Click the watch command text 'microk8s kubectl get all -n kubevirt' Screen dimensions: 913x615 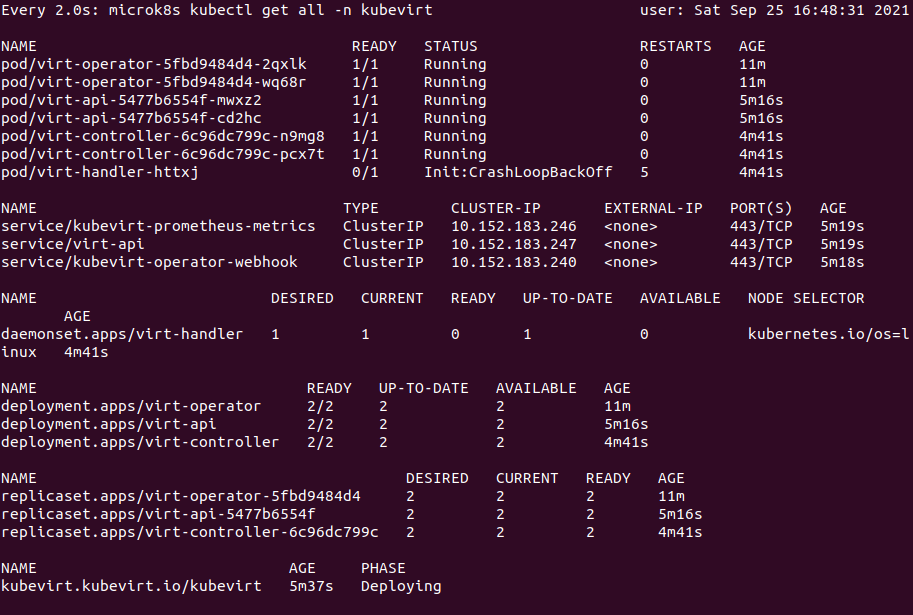[x=271, y=10]
